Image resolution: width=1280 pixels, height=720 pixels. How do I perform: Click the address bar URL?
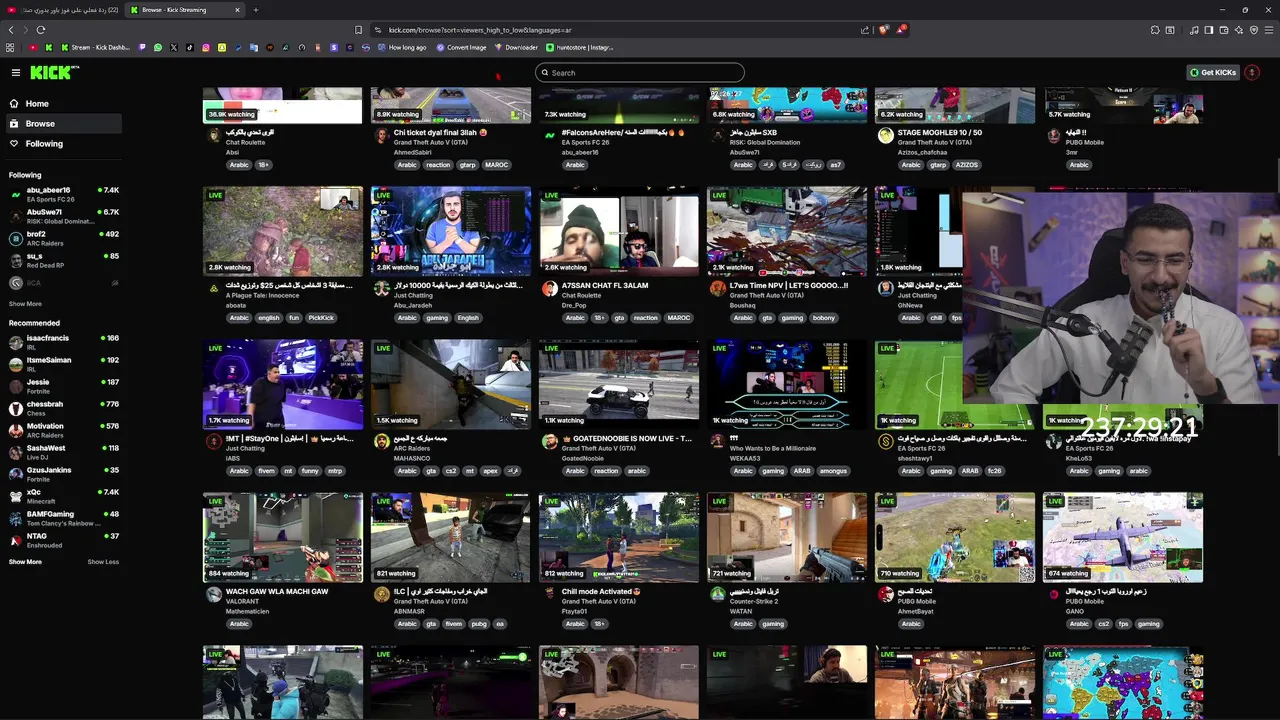[x=480, y=30]
